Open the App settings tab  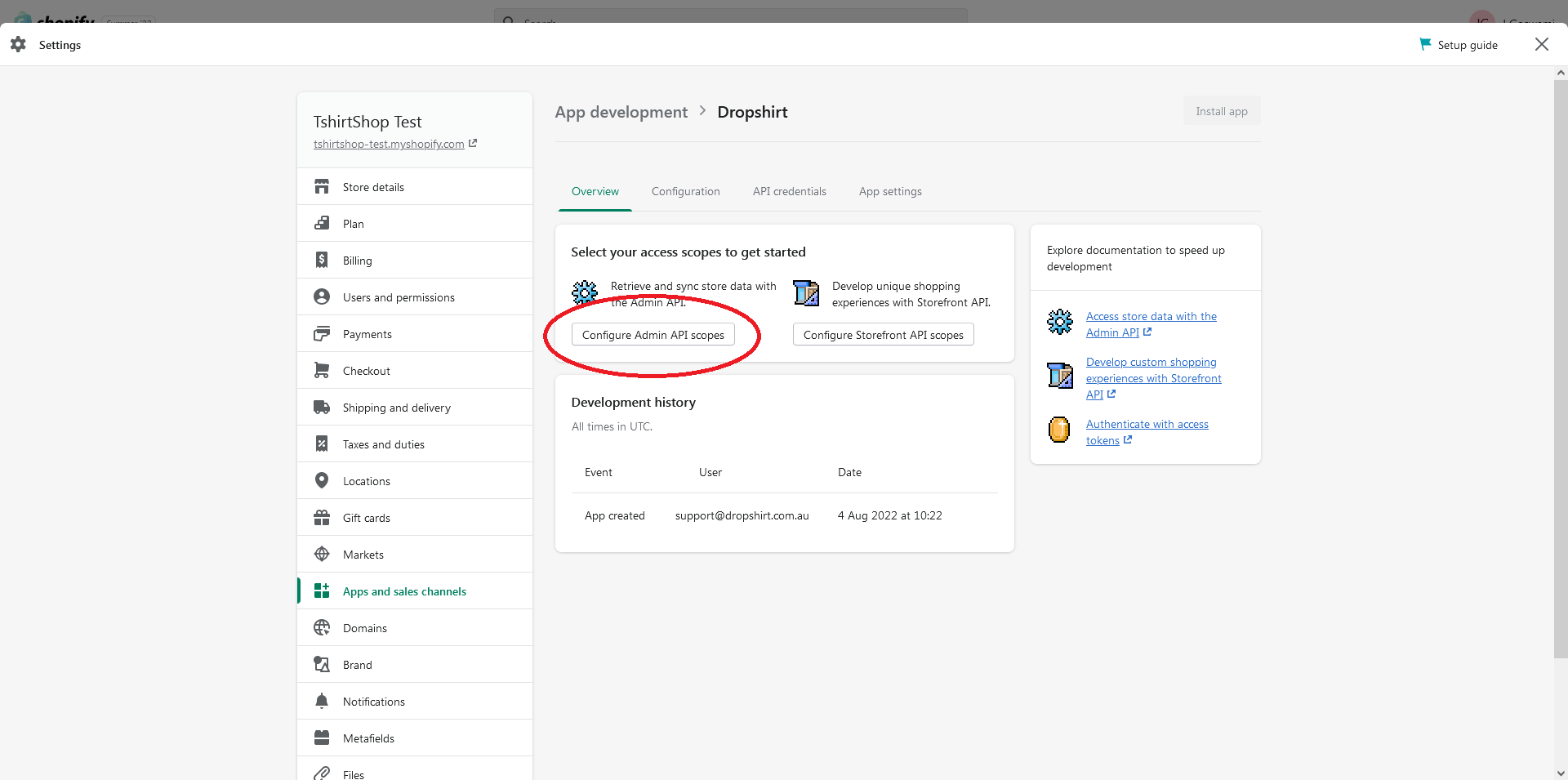point(890,192)
